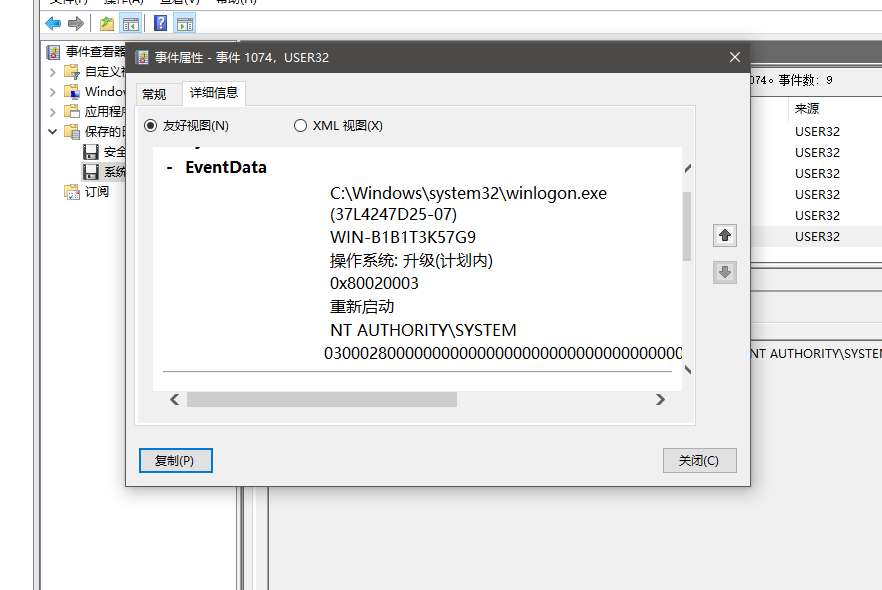Expand the Windows logs tree node
Screen dimensions: 882x590
pos(53,92)
